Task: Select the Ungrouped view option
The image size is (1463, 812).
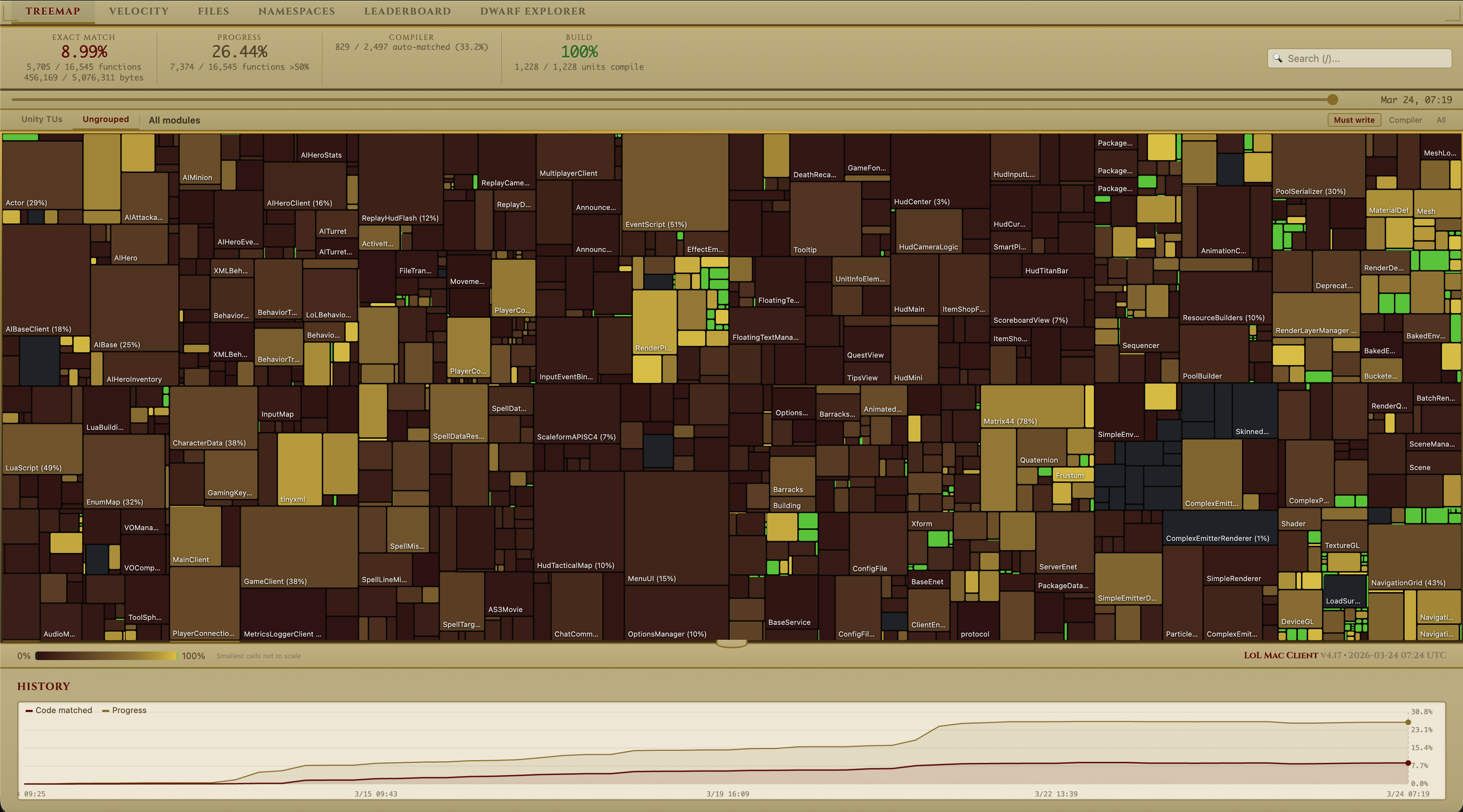Action: coord(106,119)
